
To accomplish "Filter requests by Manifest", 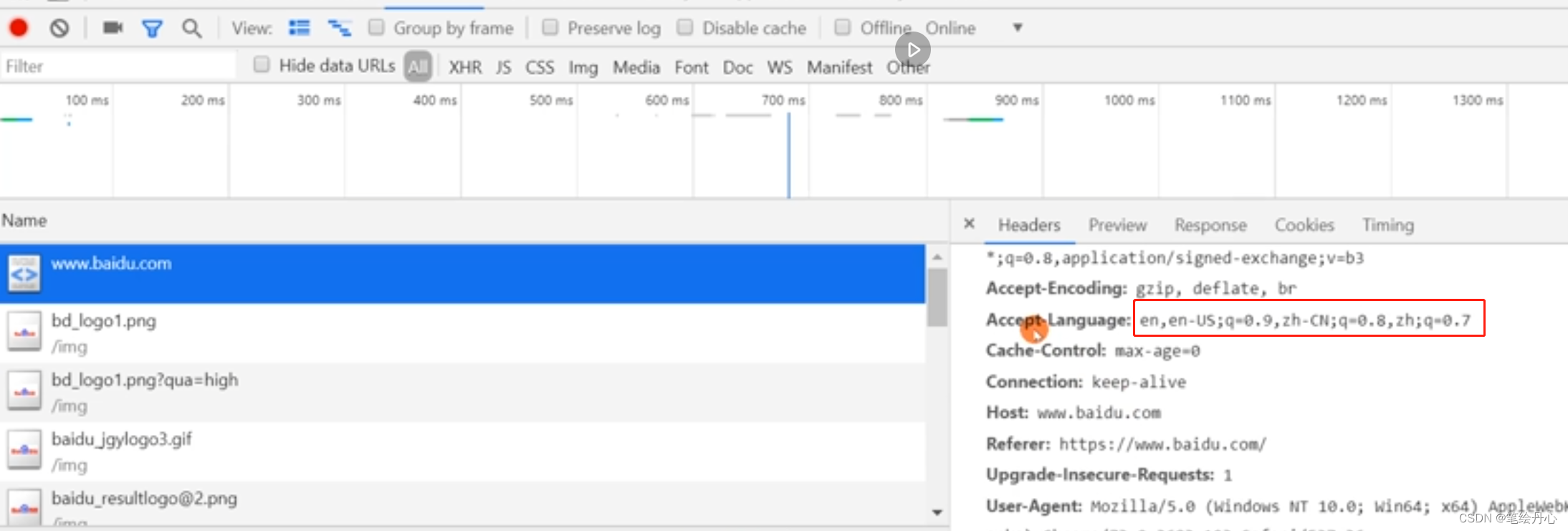I will click(x=840, y=67).
